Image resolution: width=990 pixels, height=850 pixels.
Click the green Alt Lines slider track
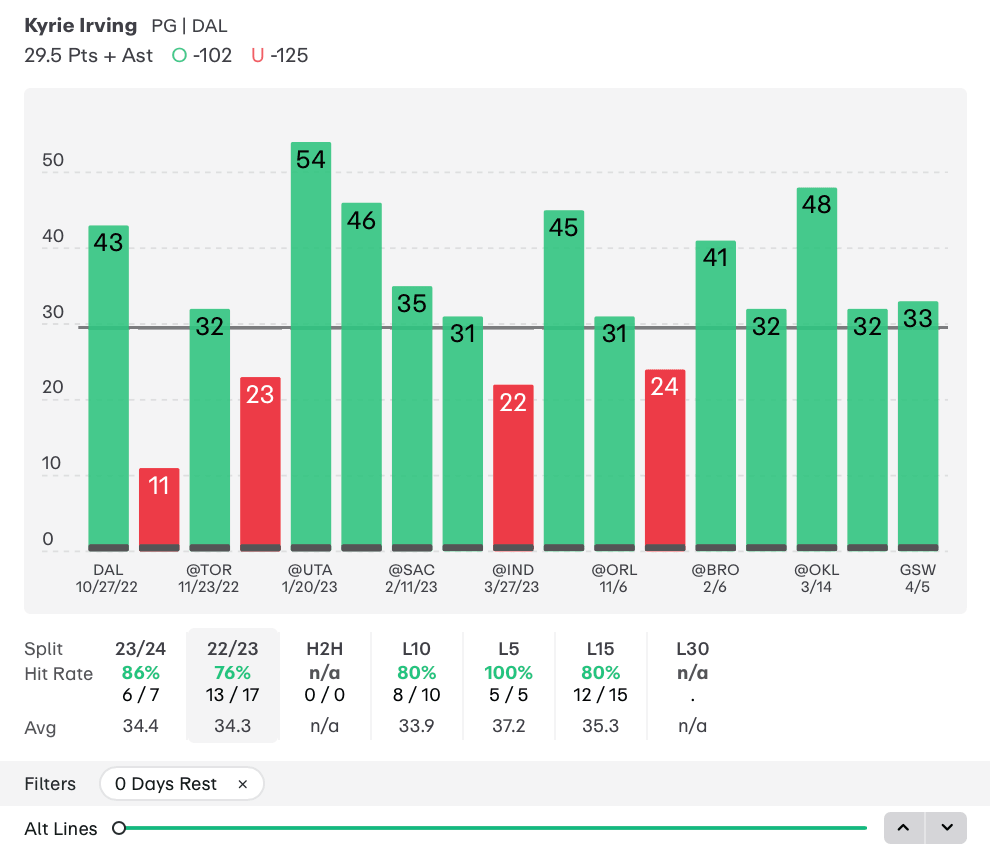pyautogui.click(x=496, y=828)
